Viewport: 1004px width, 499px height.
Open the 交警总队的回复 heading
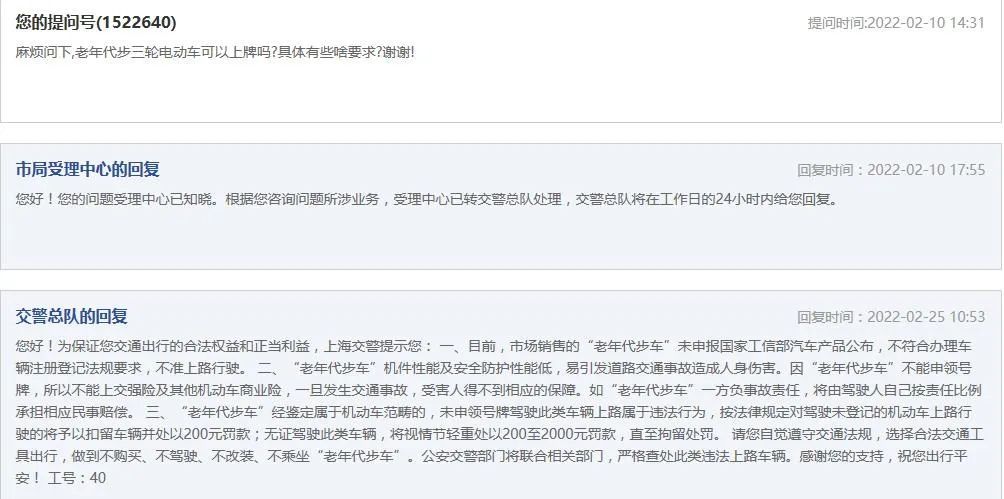point(72,316)
